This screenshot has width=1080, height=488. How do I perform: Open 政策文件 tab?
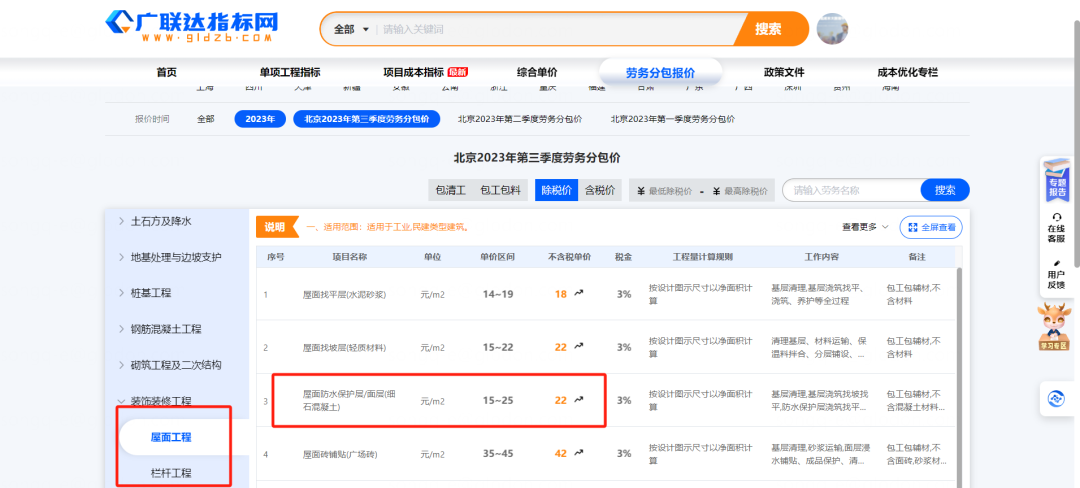click(x=784, y=72)
